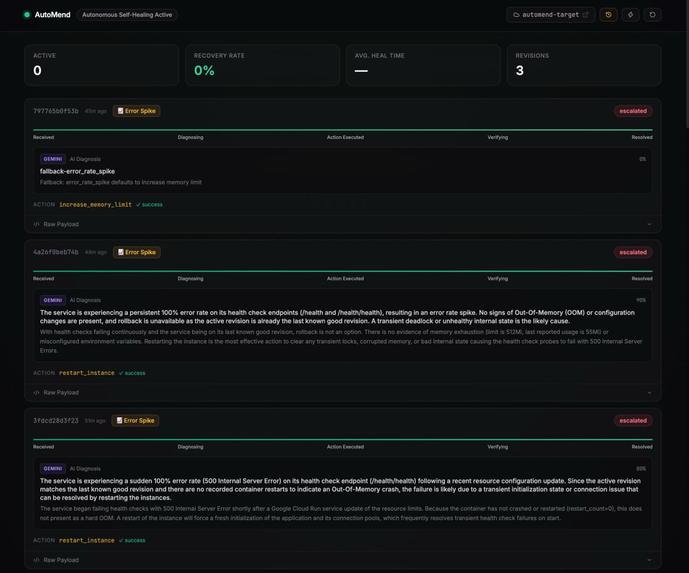Click progress bar of incident 3fdcd28d3f23
This screenshot has width=689, height=573.
click(x=343, y=439)
